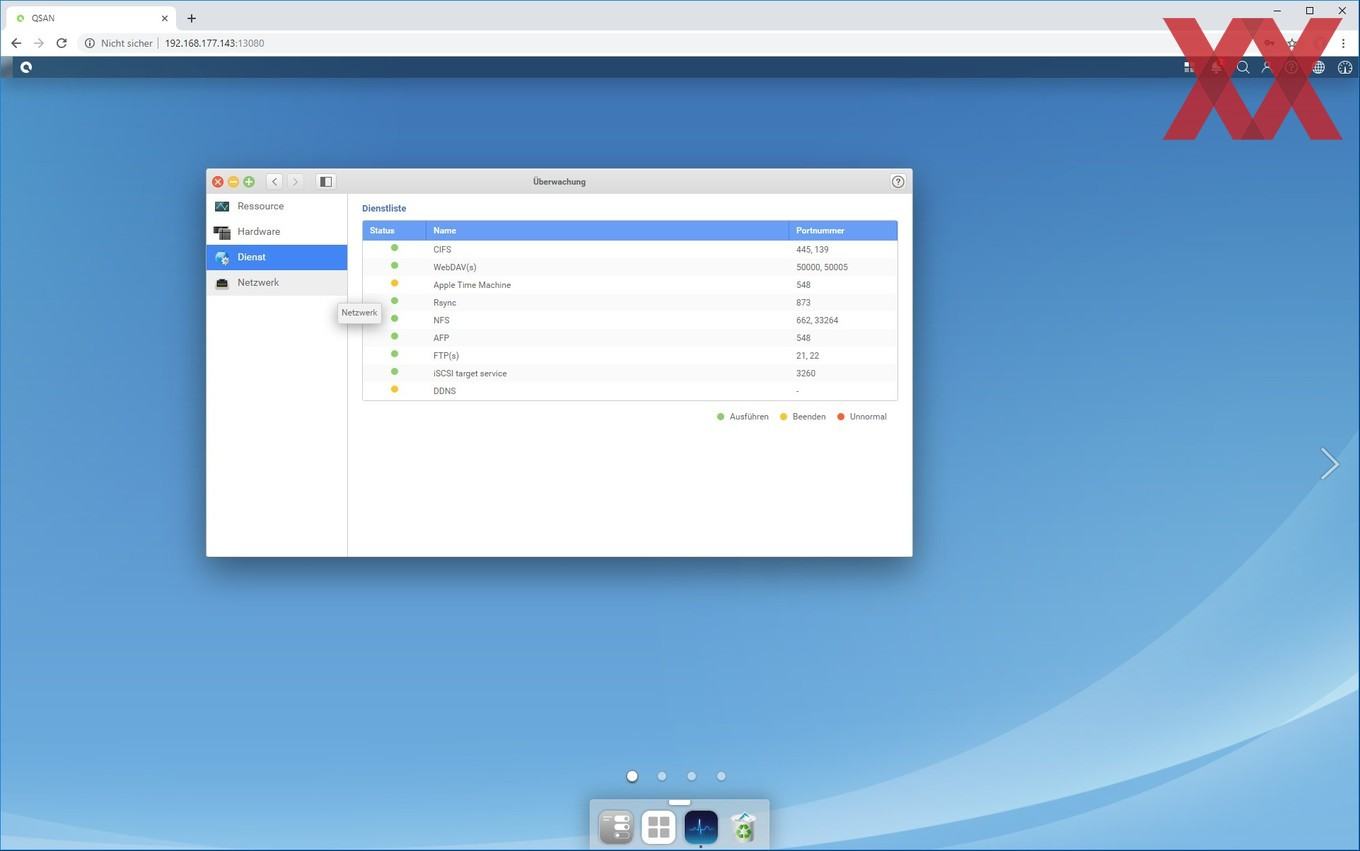
Task: Select the third desktop page dot
Action: [x=691, y=776]
